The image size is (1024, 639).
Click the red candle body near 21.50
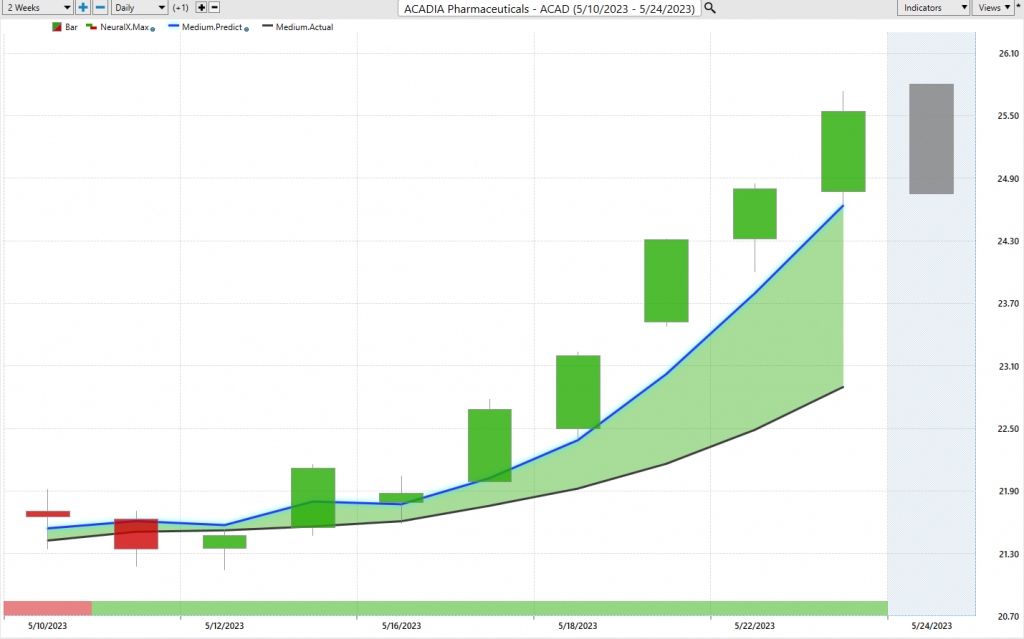(136, 534)
